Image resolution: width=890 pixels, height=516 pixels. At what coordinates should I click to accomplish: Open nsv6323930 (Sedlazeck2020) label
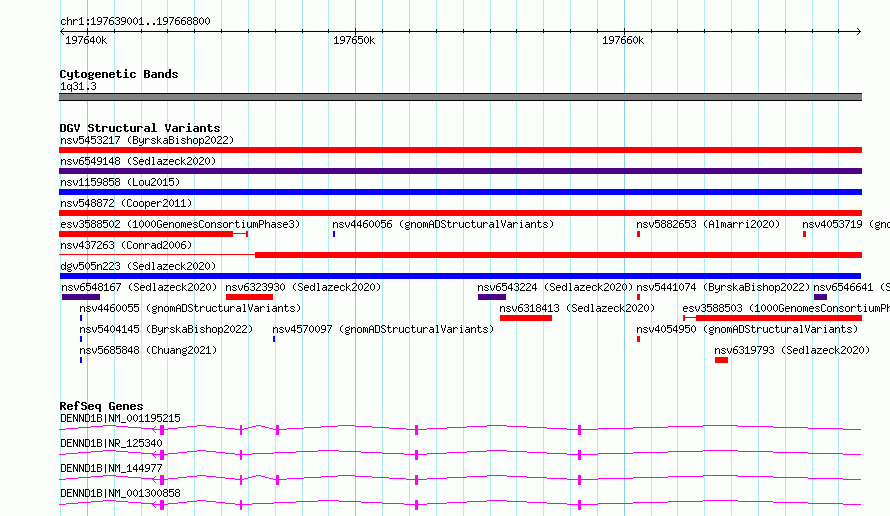pos(303,287)
